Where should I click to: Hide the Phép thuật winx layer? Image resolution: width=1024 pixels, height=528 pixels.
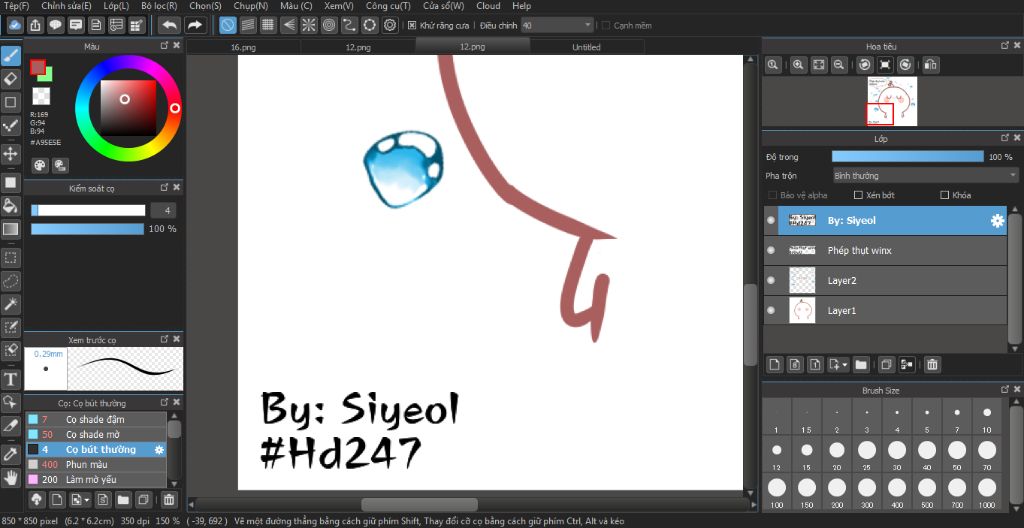[x=771, y=250]
